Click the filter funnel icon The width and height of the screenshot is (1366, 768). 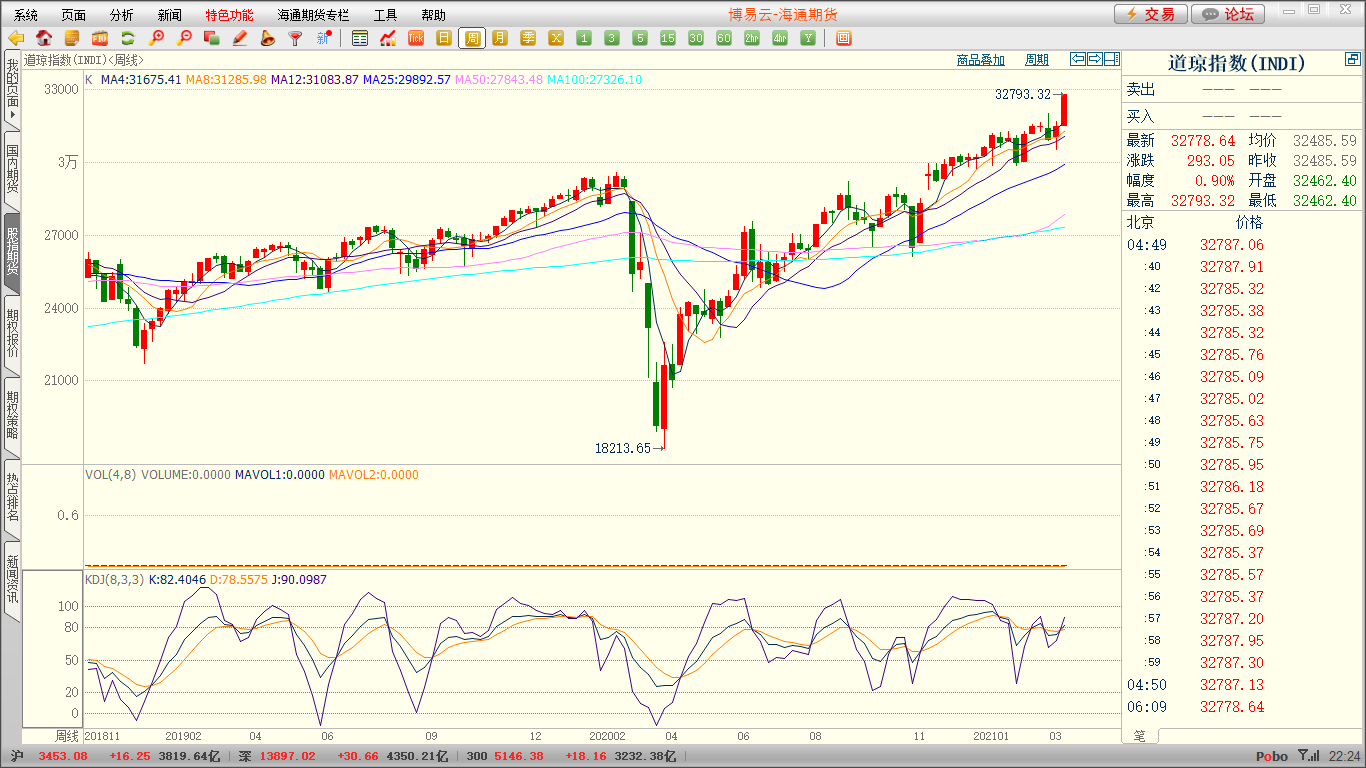295,38
